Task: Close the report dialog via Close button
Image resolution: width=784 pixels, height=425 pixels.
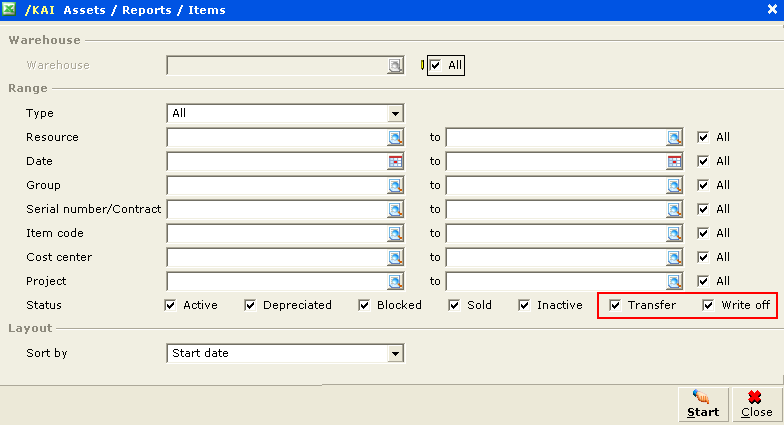Action: (756, 404)
